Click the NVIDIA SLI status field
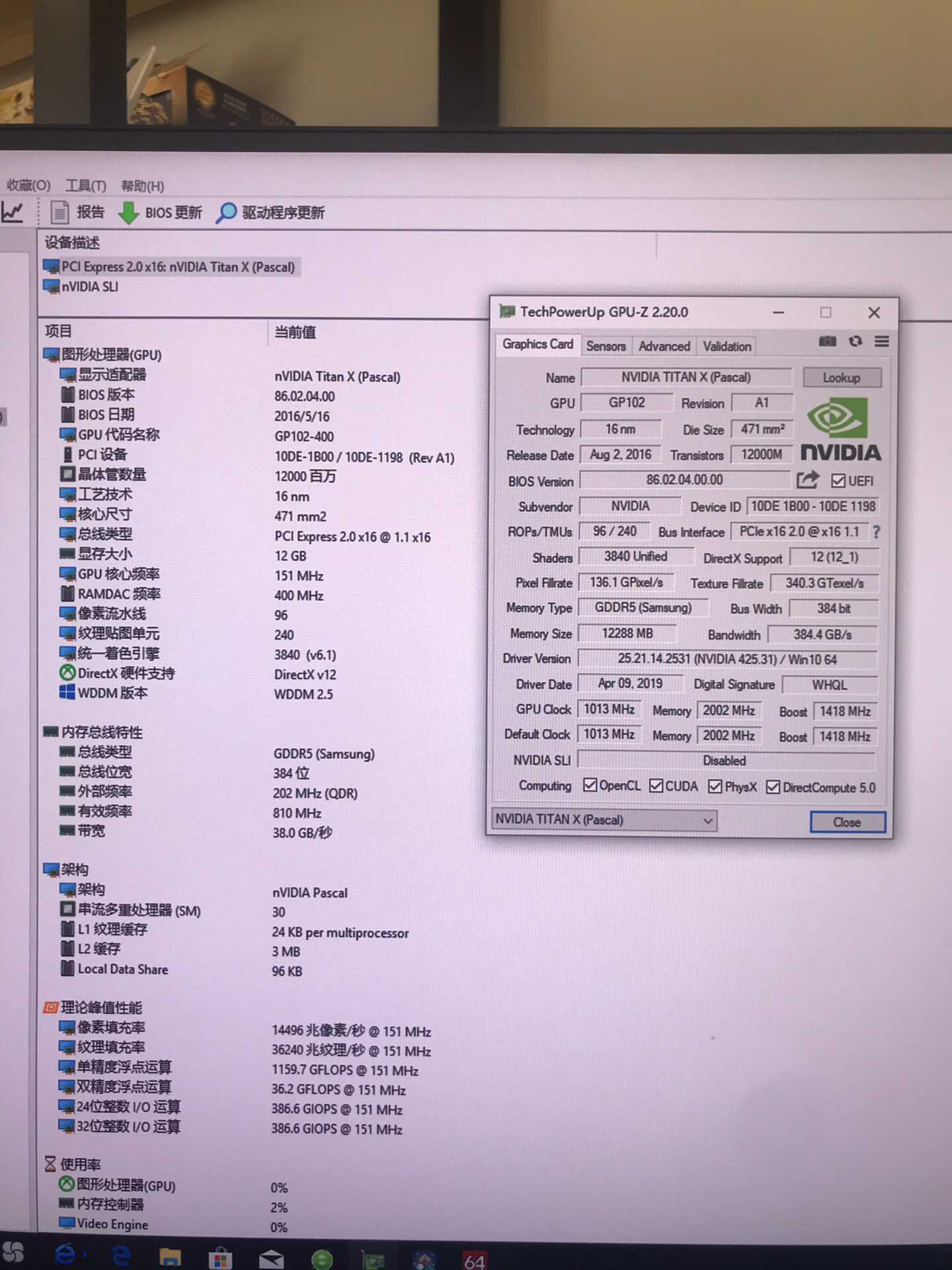952x1270 pixels. (x=725, y=761)
